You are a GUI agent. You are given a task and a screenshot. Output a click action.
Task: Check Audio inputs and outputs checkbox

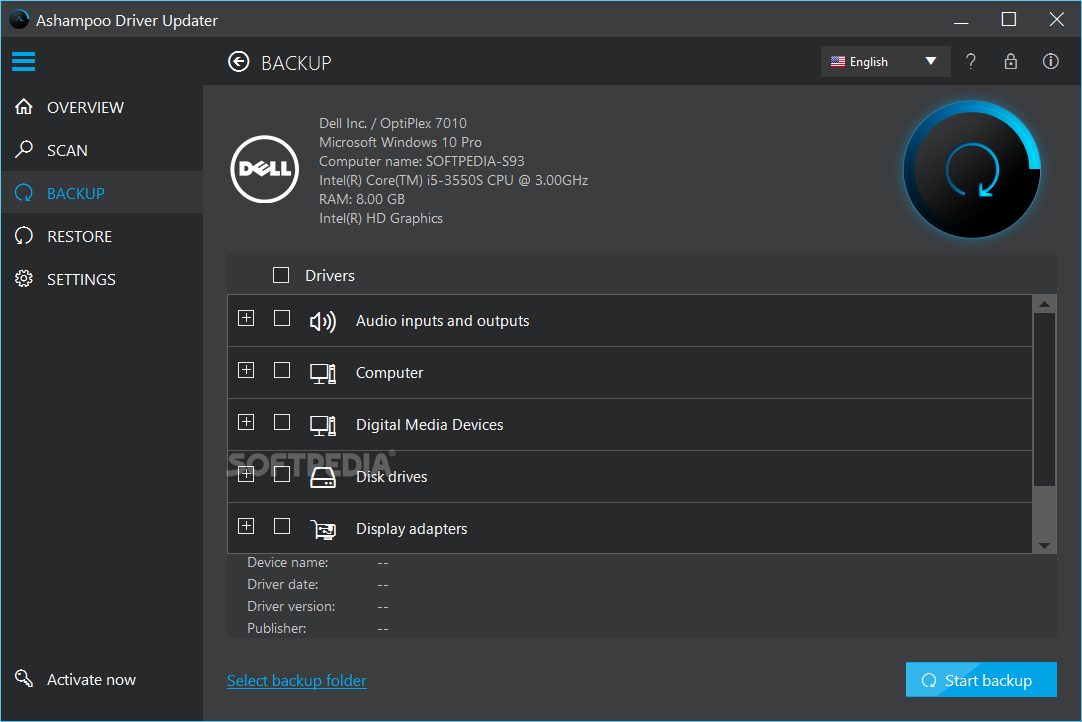(282, 318)
